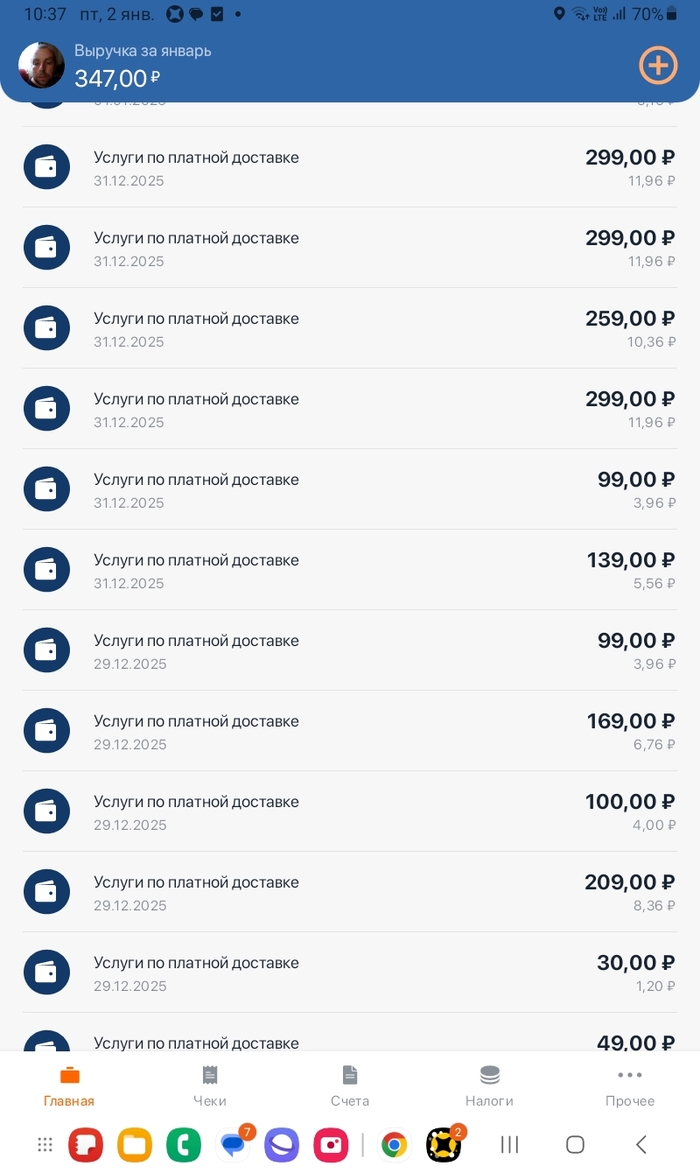
Task: Open the profile avatar photo
Action: (42, 66)
